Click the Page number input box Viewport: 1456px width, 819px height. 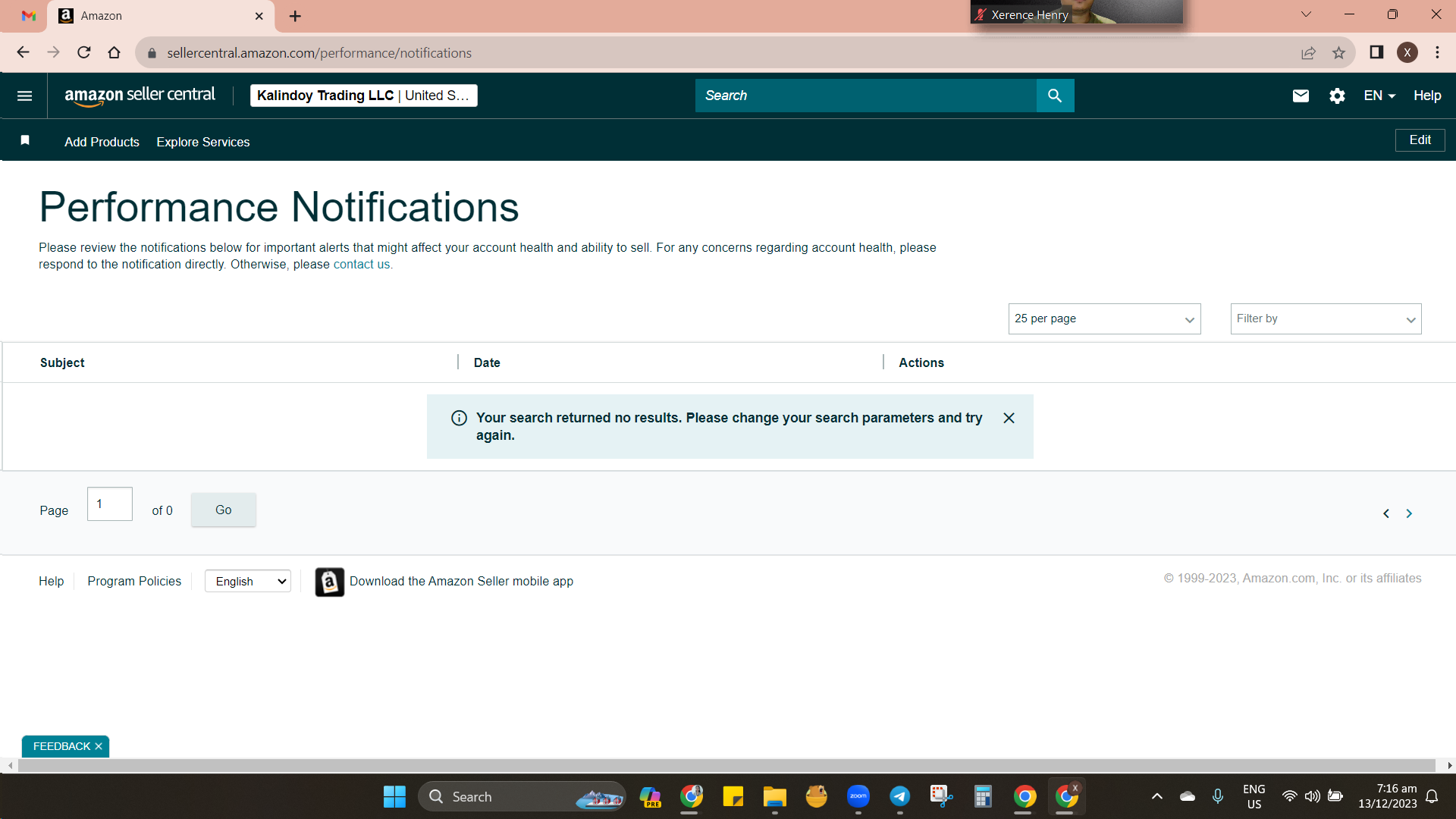point(110,504)
